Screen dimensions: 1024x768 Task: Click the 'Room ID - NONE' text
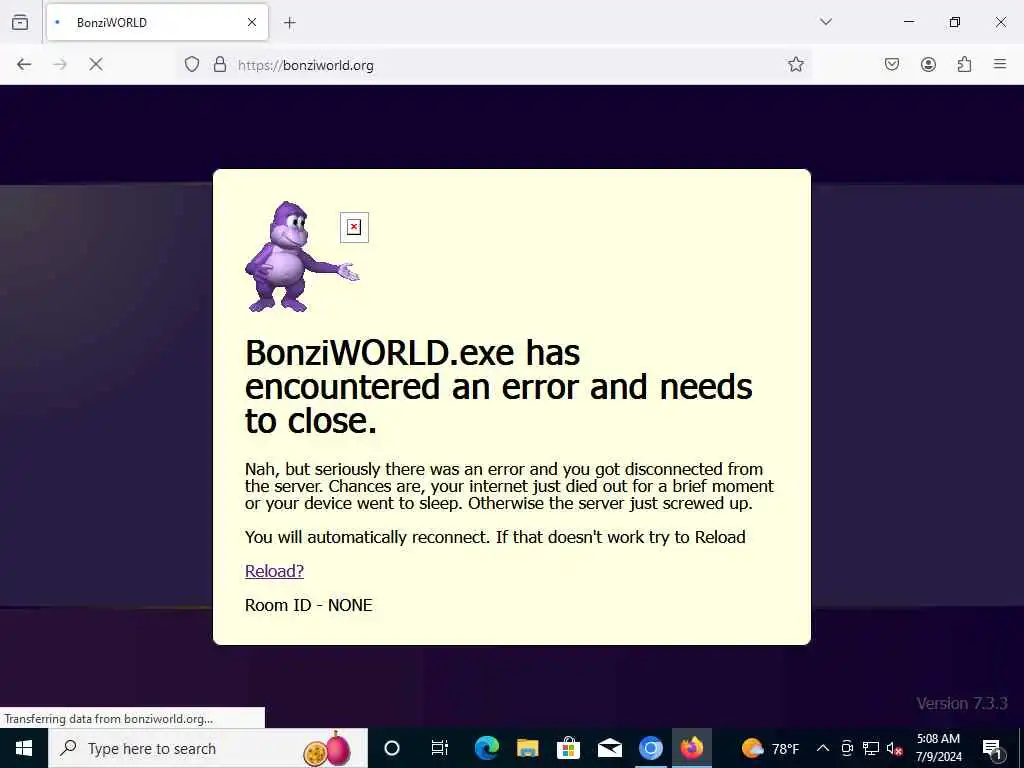click(x=308, y=605)
